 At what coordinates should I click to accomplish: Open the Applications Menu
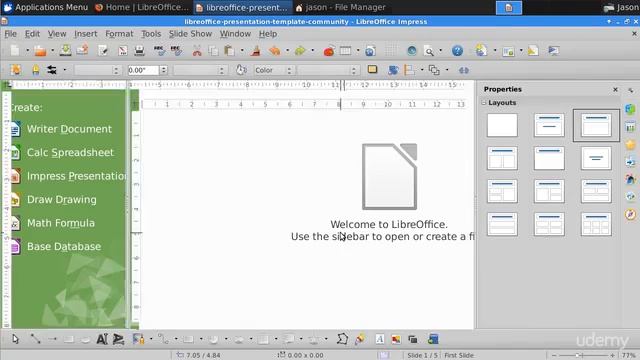(46, 7)
